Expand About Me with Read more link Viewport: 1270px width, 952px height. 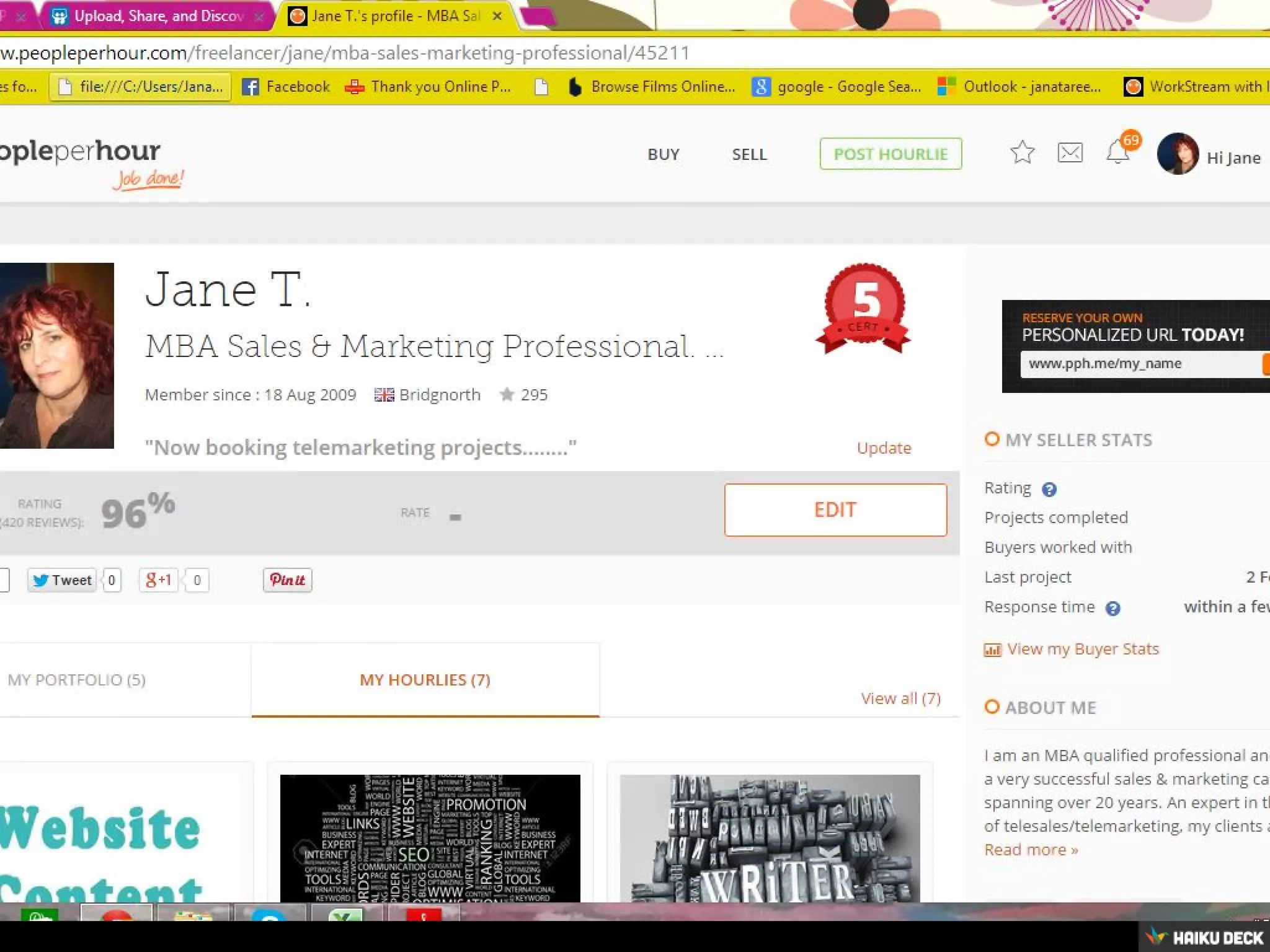(1031, 850)
